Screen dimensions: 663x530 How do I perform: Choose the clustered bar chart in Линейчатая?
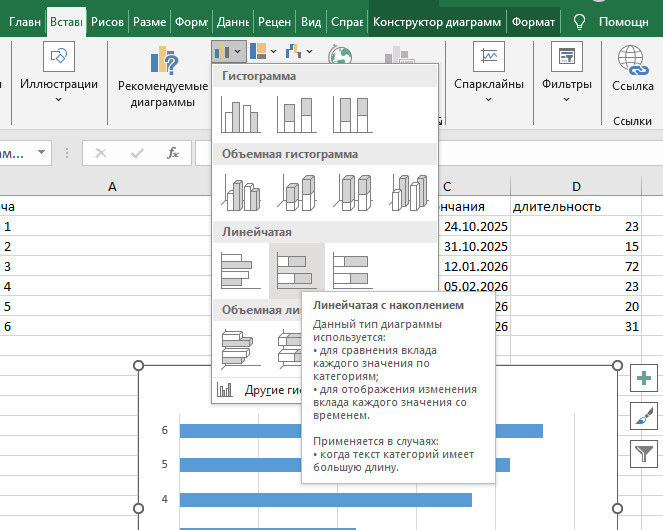tap(240, 270)
